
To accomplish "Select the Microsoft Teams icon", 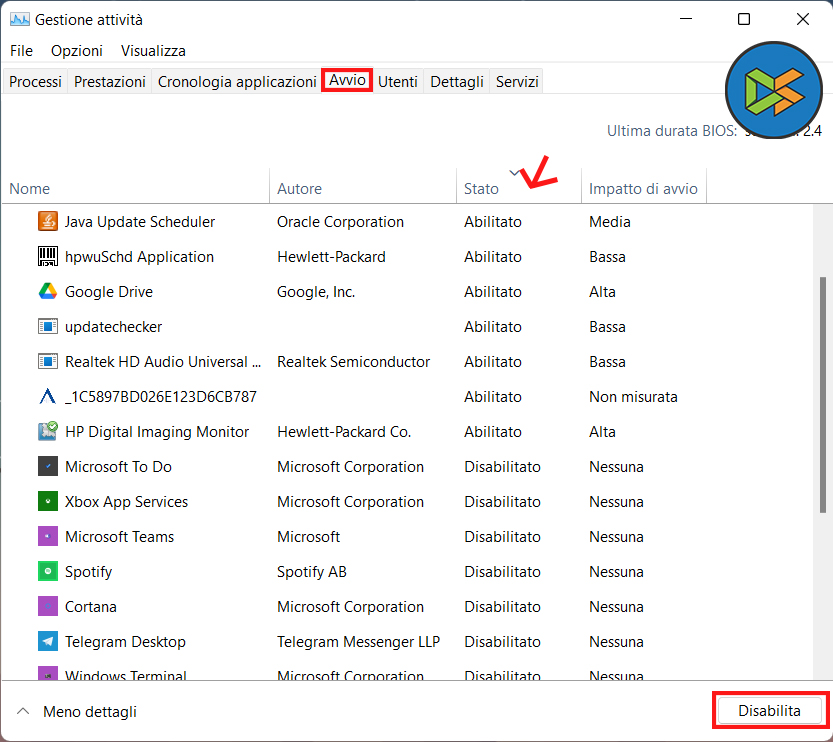I will pos(48,537).
